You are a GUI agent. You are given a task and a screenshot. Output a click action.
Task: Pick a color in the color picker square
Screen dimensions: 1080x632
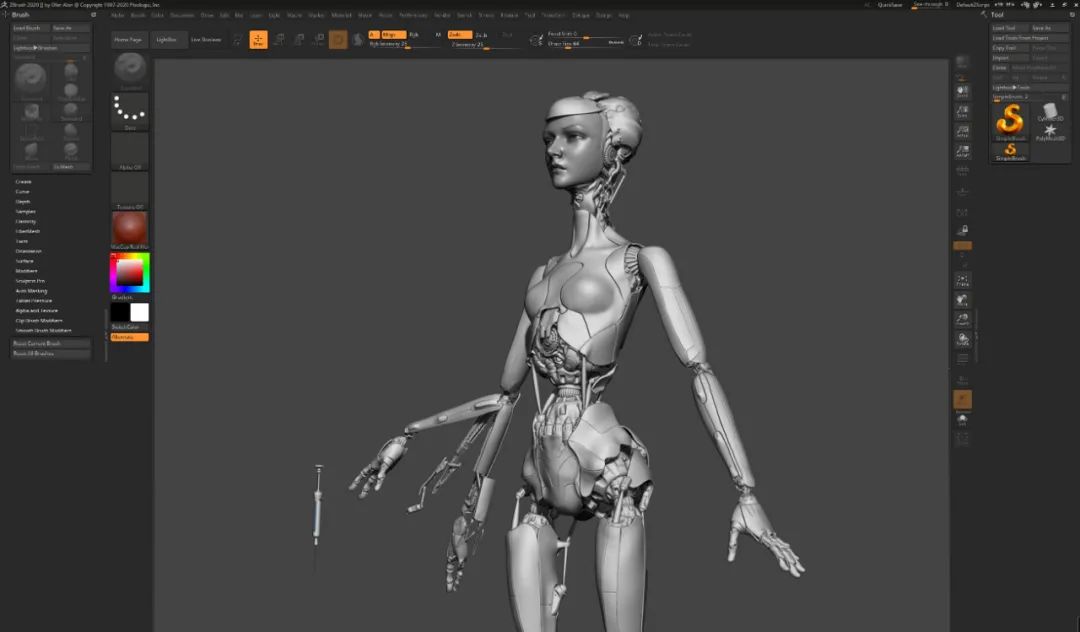pyautogui.click(x=129, y=273)
